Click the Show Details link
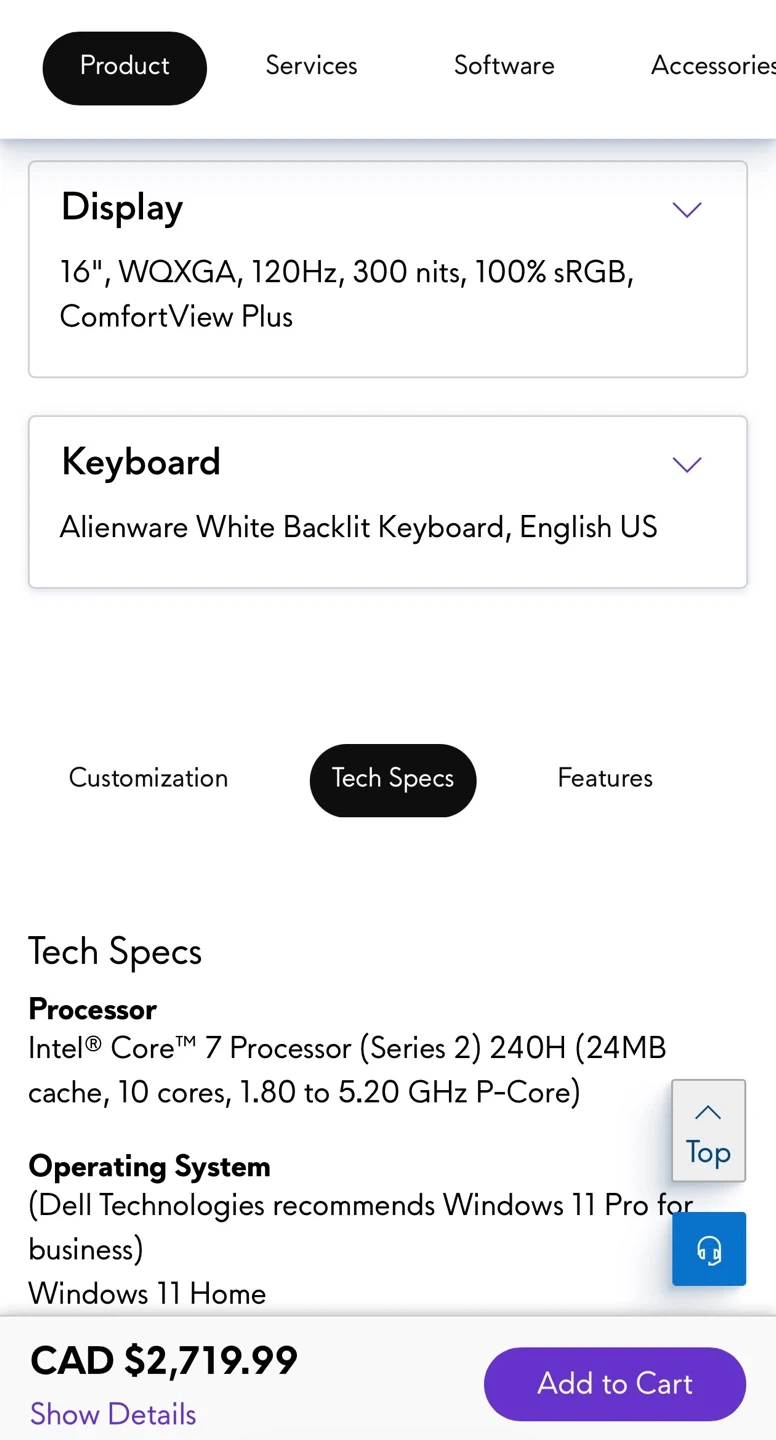The image size is (776, 1440). pyautogui.click(x=113, y=1414)
